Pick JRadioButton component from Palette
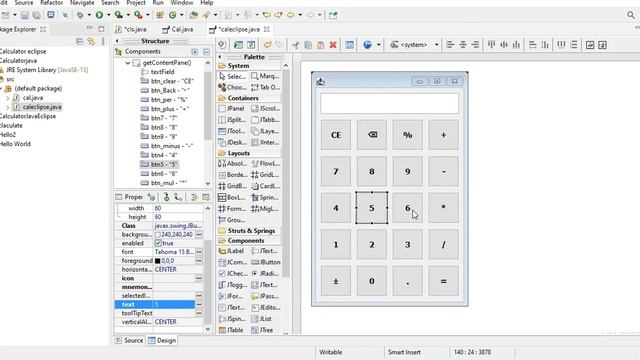Image resolution: width=640 pixels, height=360 pixels. tap(265, 273)
